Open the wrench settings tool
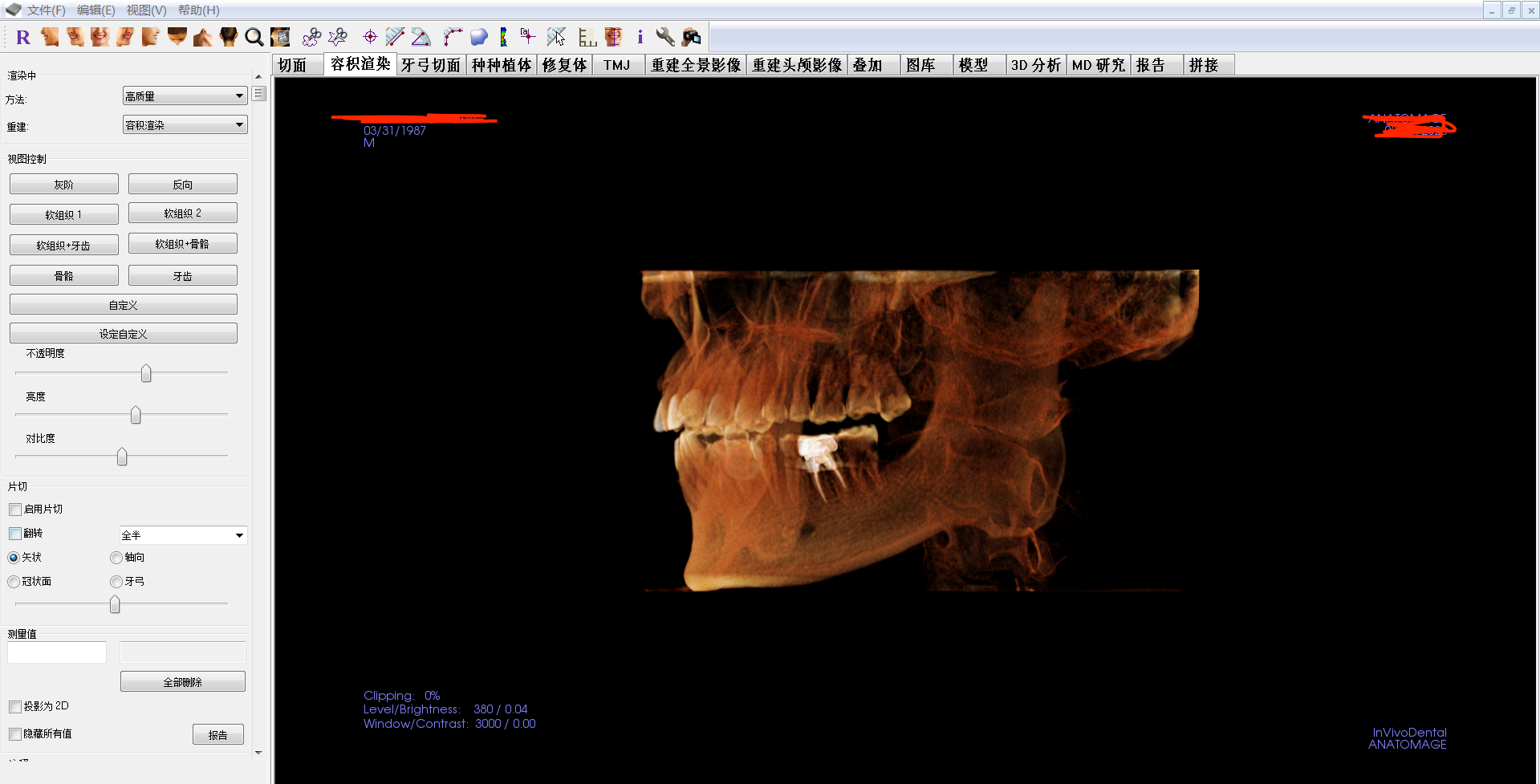This screenshot has width=1540, height=784. (665, 37)
